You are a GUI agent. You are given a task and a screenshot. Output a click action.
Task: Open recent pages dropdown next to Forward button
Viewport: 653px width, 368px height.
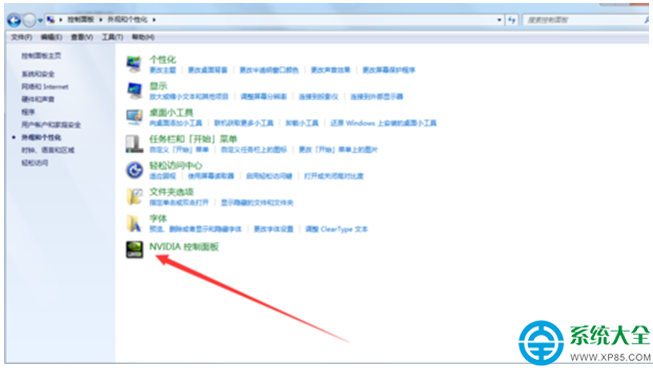coord(40,20)
